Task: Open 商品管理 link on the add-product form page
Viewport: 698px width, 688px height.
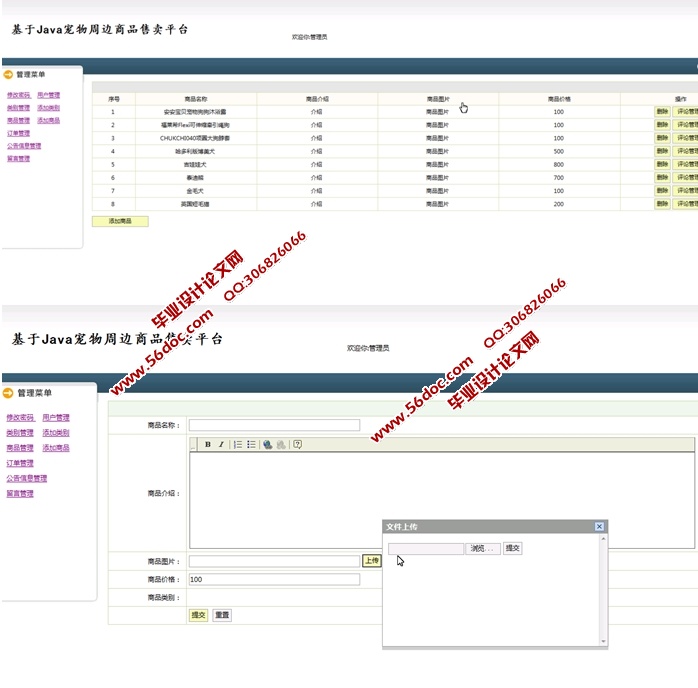Action: 20,448
